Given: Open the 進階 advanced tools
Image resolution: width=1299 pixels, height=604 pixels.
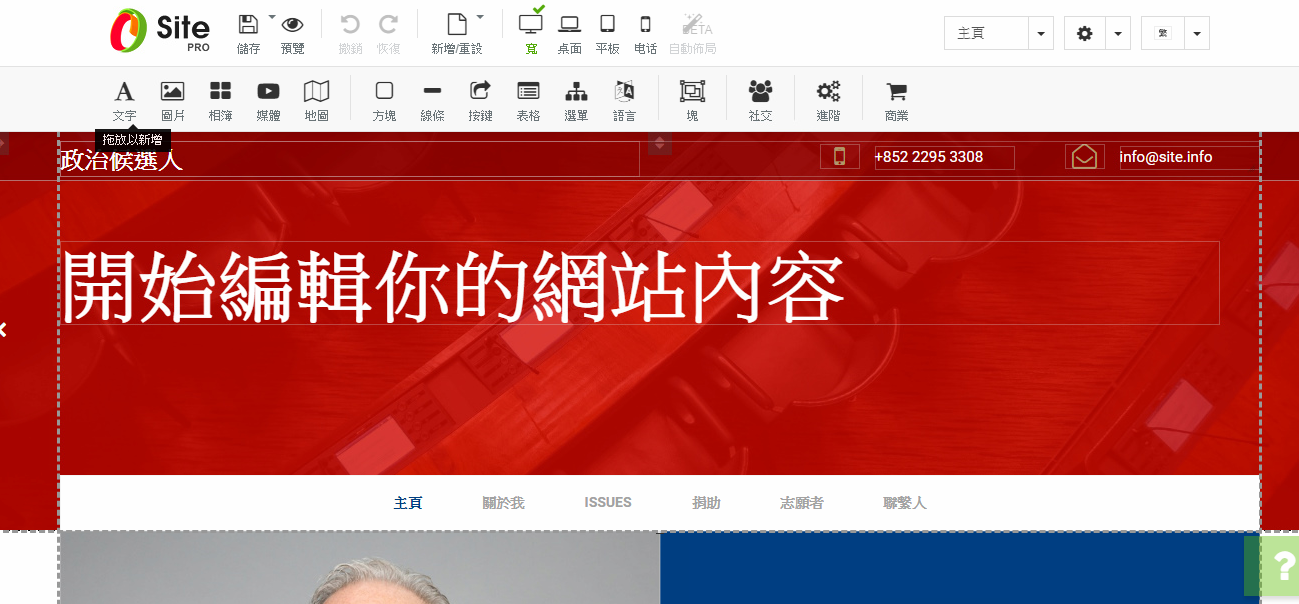Looking at the screenshot, I should [x=828, y=100].
